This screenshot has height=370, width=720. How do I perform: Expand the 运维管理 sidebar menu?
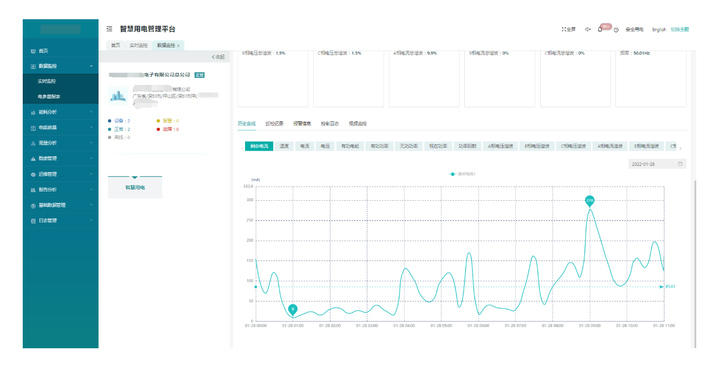click(91, 174)
